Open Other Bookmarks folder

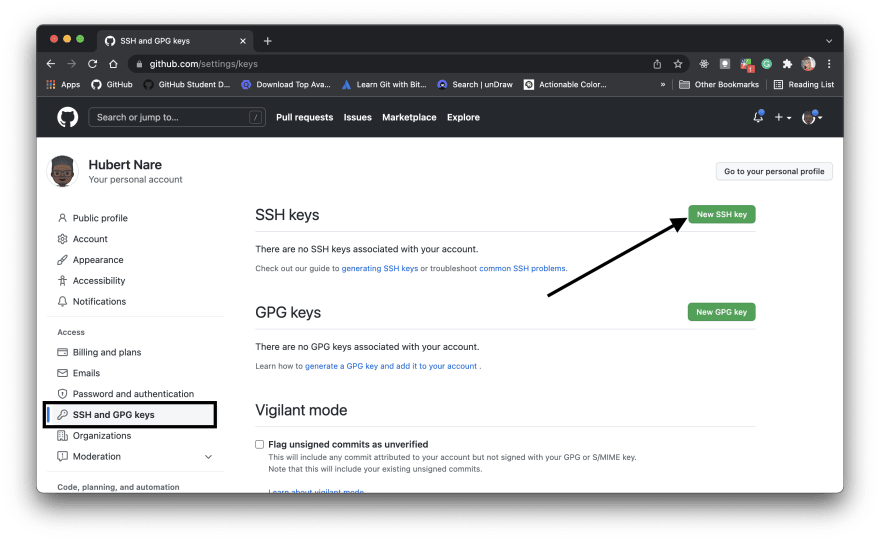pos(719,84)
